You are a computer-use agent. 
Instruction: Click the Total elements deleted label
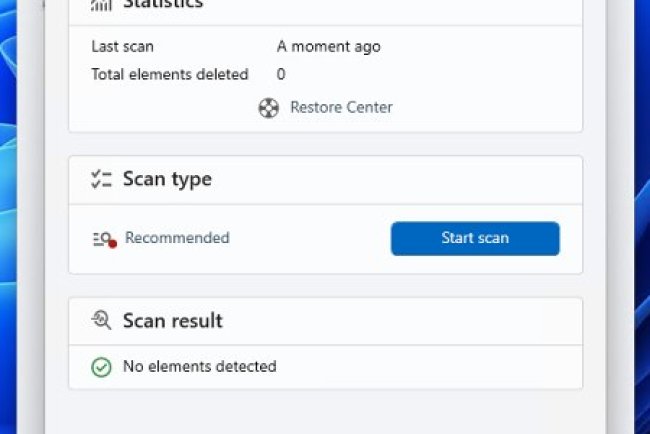[169, 74]
